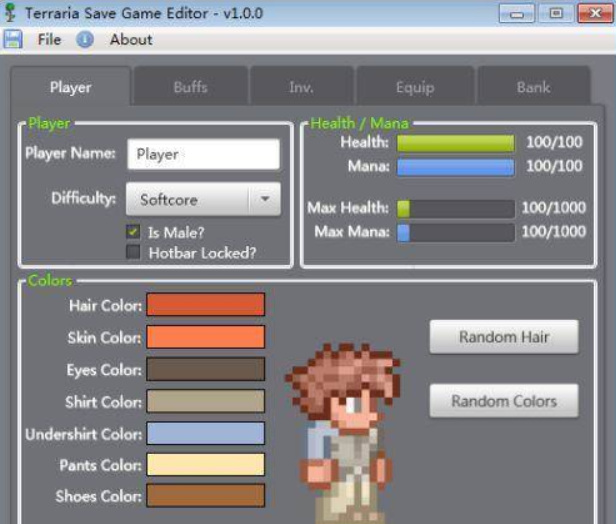Viewport: 616px width, 524px height.
Task: Adjust the Max Health slider
Action: coord(455,208)
